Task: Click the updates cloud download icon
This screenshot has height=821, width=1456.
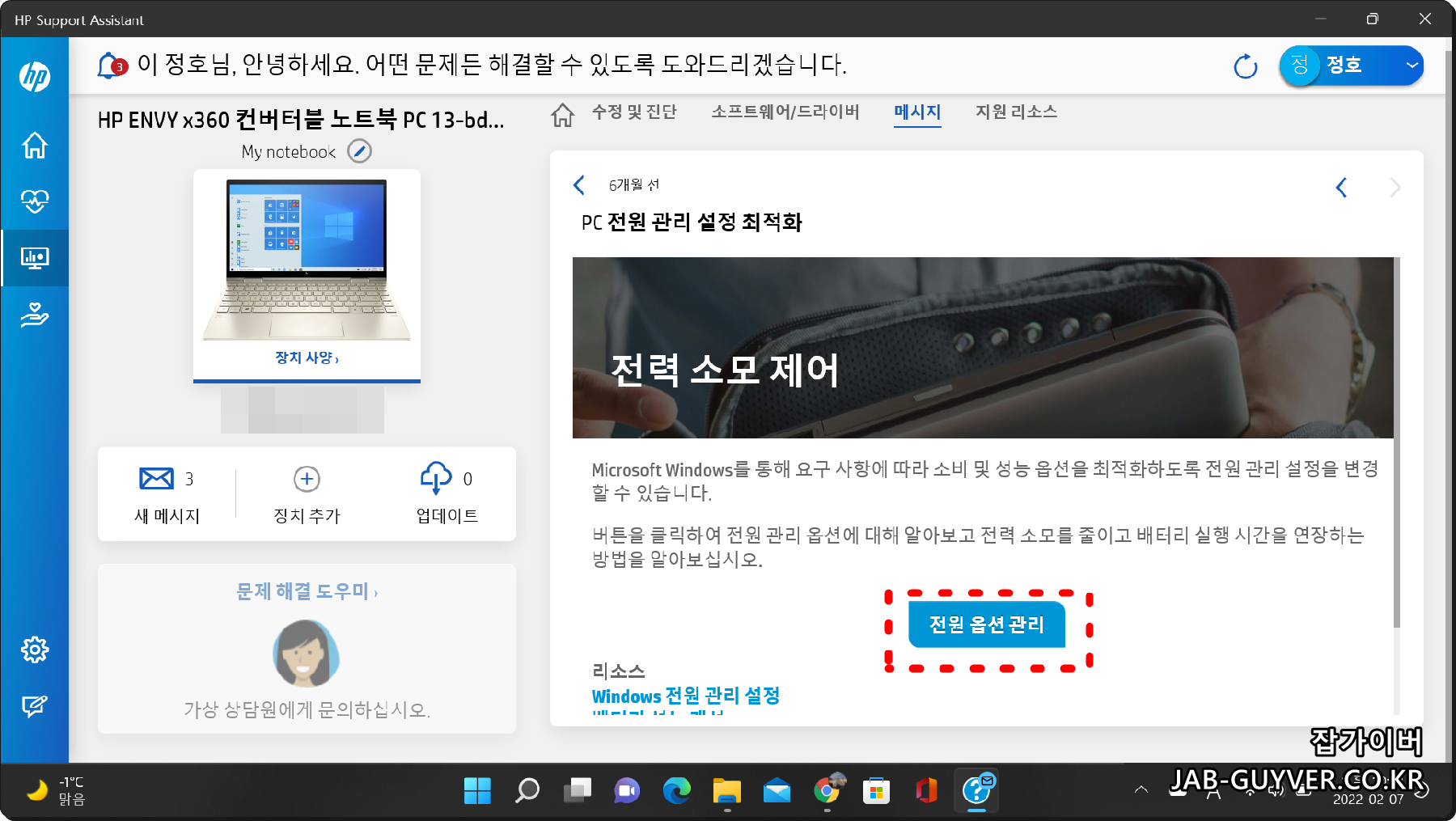Action: 436,478
